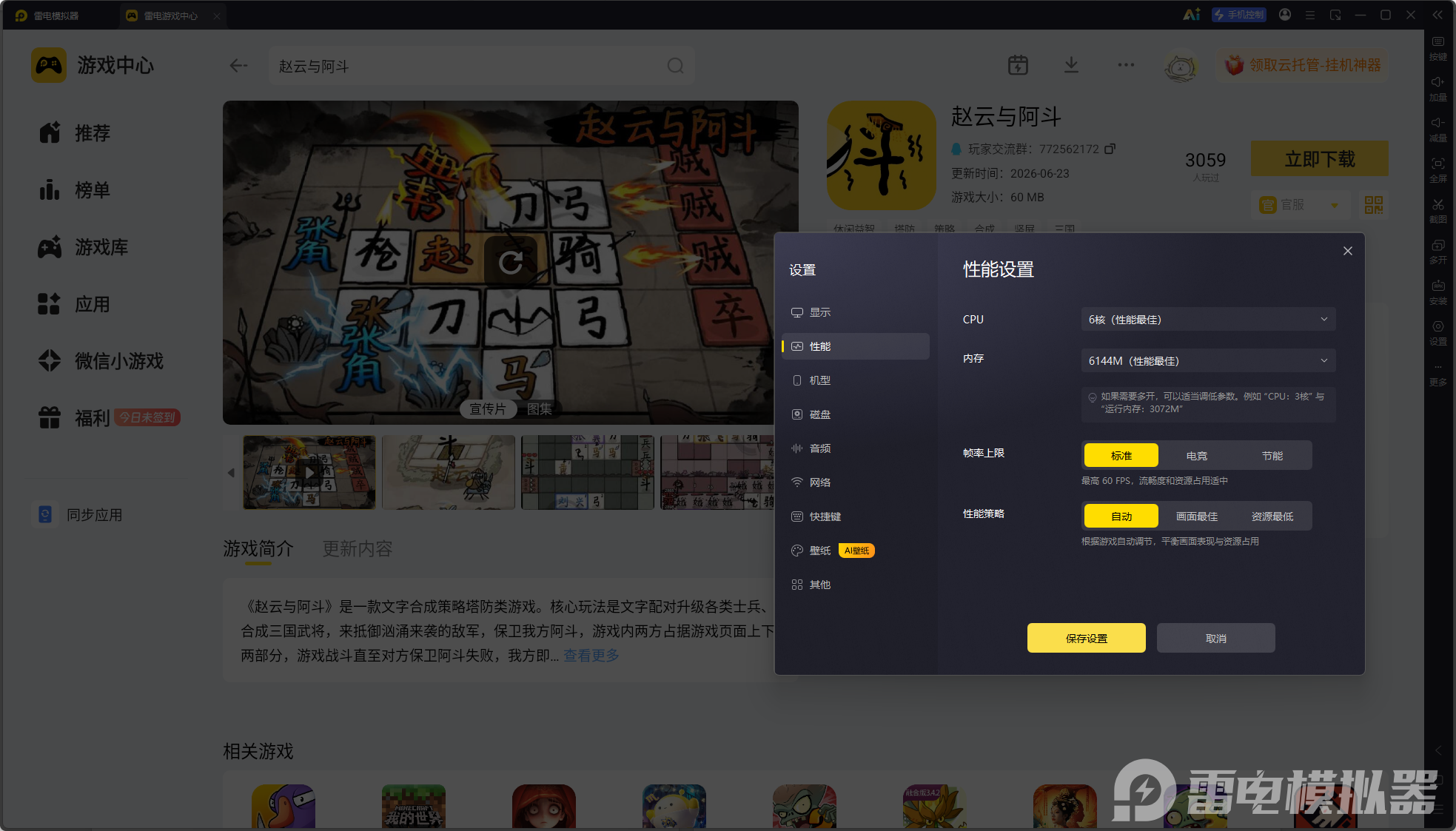Open 游戏库 game library
This screenshot has height=831, width=1456.
(x=83, y=247)
